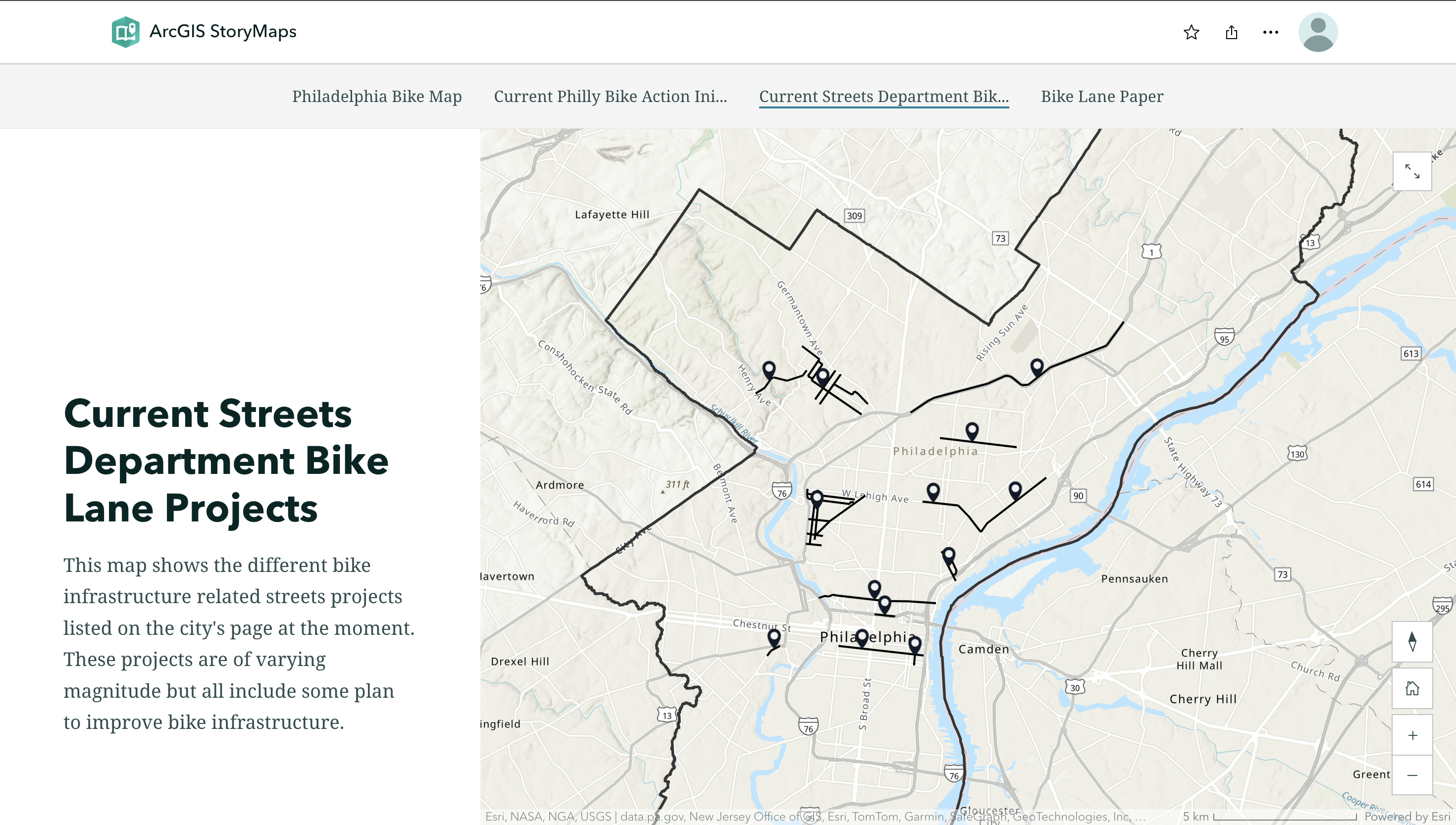Click the pin left of Henry Ave label
This screenshot has height=825, width=1456.
point(768,370)
